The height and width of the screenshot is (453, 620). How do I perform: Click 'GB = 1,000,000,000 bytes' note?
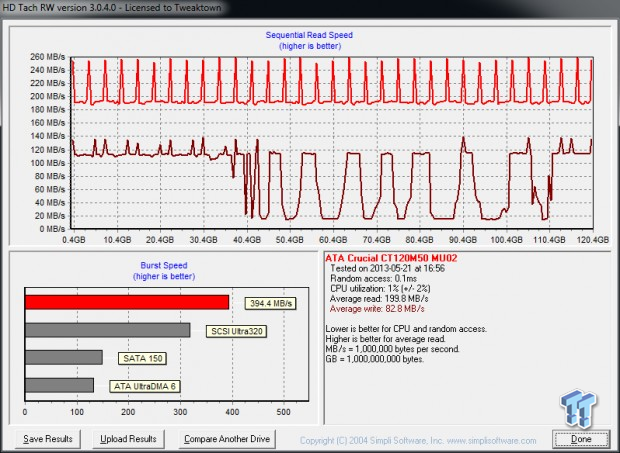(375, 359)
